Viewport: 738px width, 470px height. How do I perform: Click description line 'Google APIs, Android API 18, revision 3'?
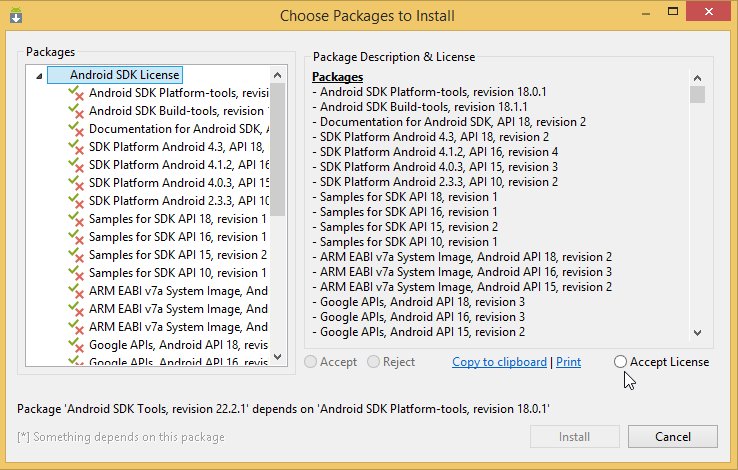(x=418, y=302)
